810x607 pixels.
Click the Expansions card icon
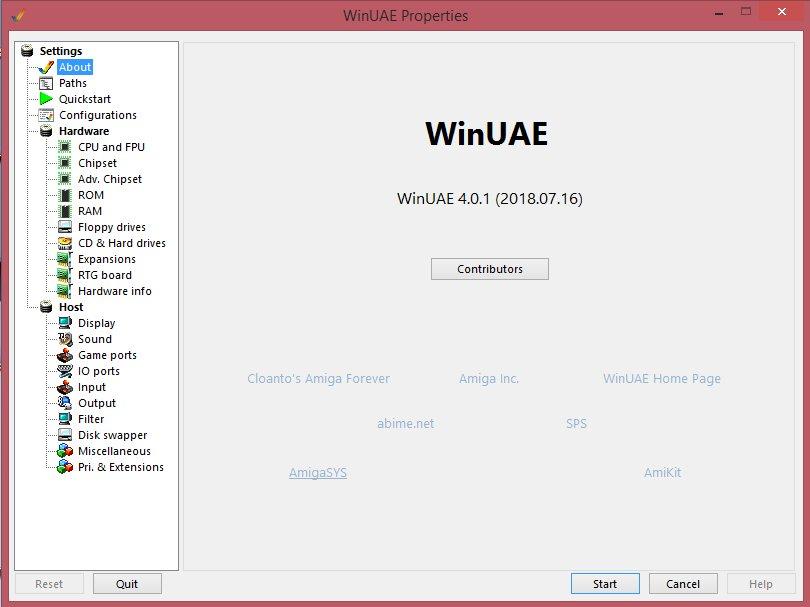[65, 259]
